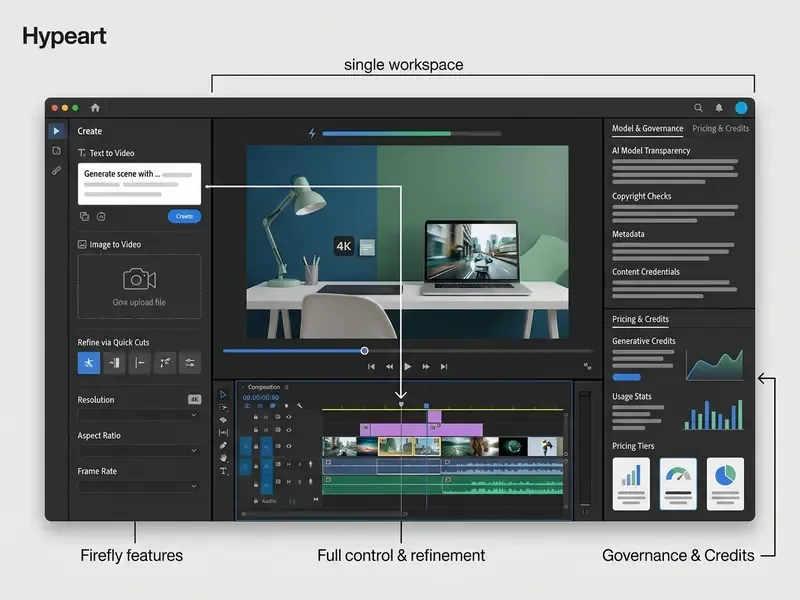
Task: Select the Pricing & Credits section header
Action: (x=640, y=319)
